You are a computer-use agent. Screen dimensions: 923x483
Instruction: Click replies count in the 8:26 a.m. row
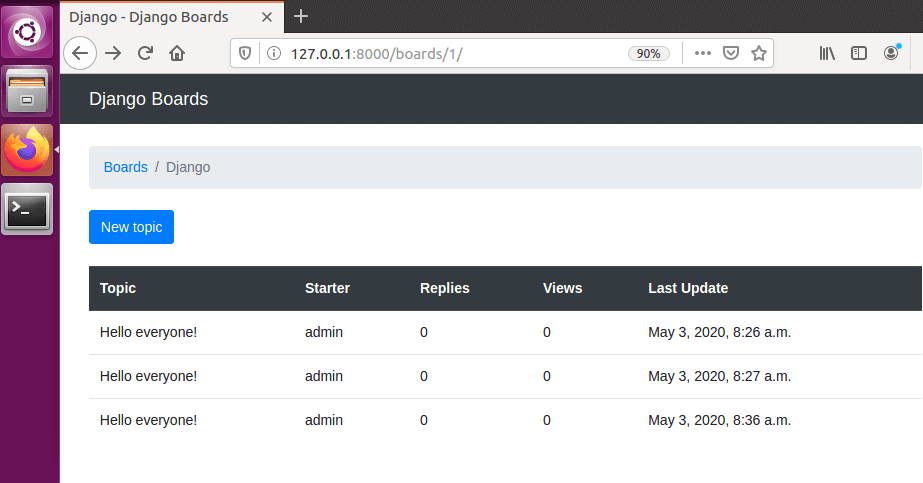424,332
